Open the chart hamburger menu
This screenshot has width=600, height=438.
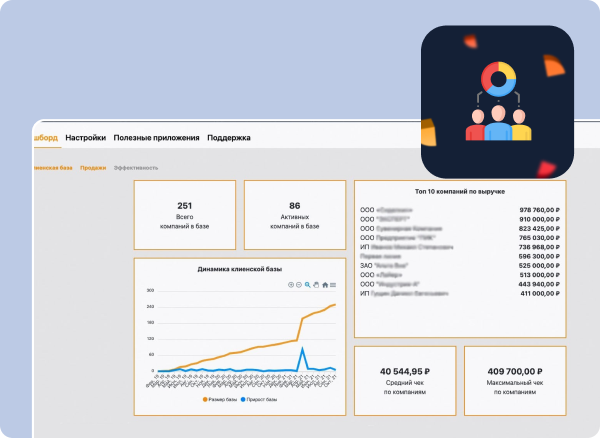pos(333,285)
